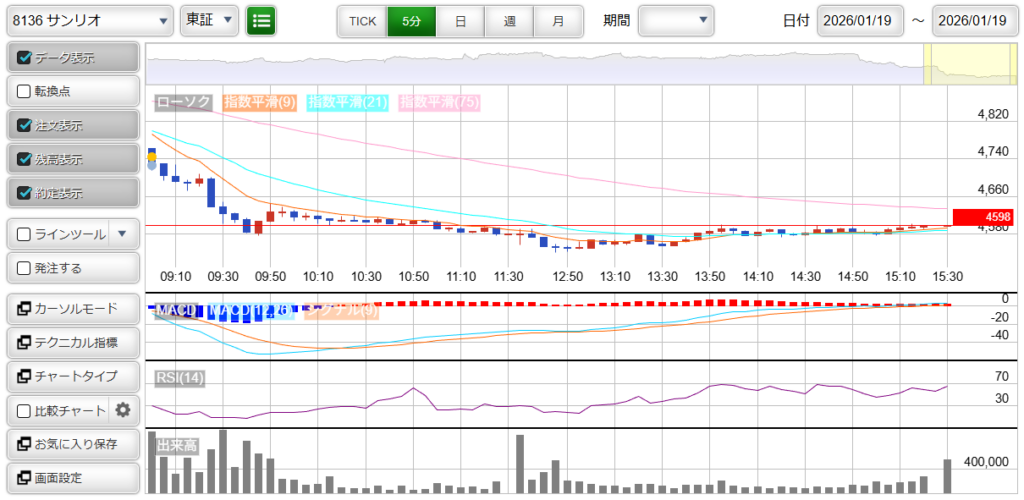
Task: Switch to the TICK timeframe tab
Action: 362,20
